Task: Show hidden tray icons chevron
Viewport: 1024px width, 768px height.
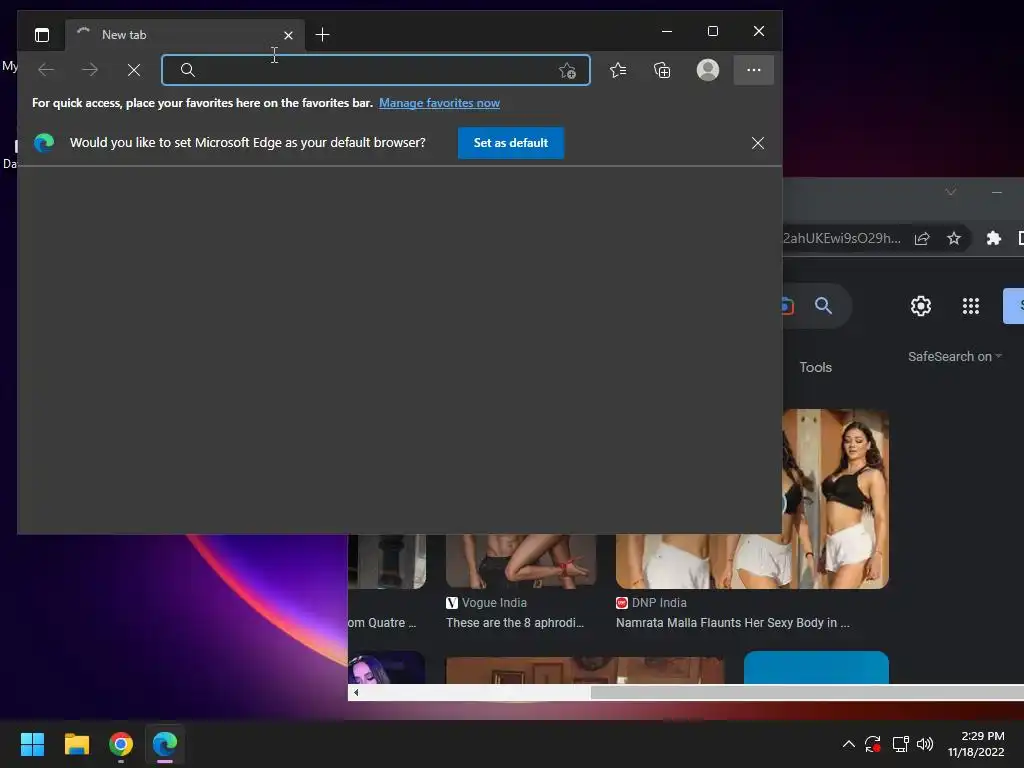Action: click(848, 744)
